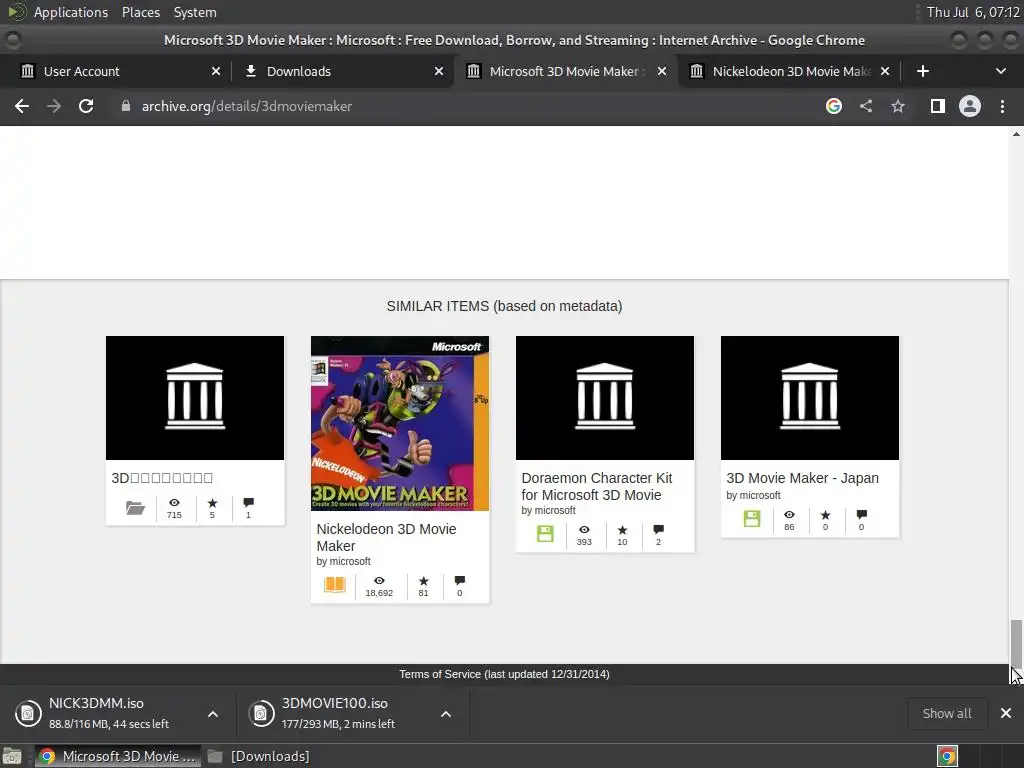Screen dimensions: 1024x768
Task: Open 3D Movie Maker - Japan link
Action: (802, 478)
